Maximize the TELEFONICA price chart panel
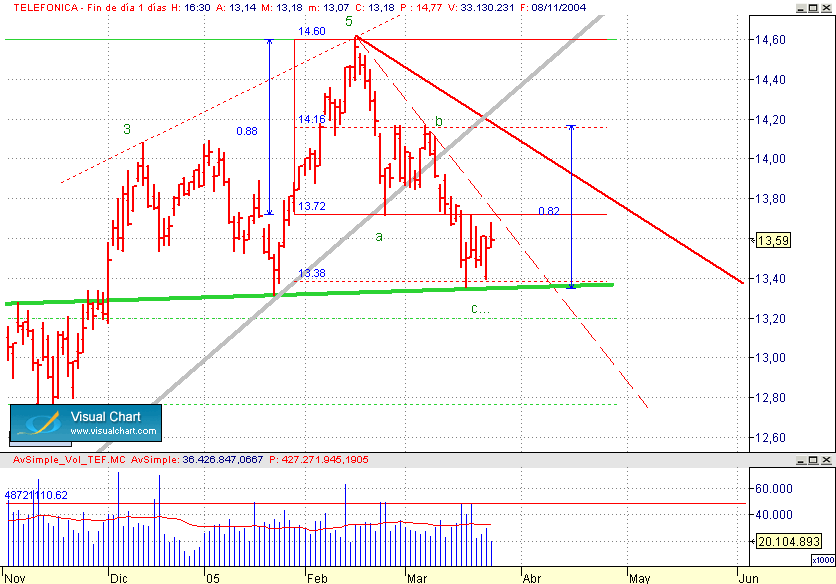This screenshot has width=836, height=584. pos(813,8)
